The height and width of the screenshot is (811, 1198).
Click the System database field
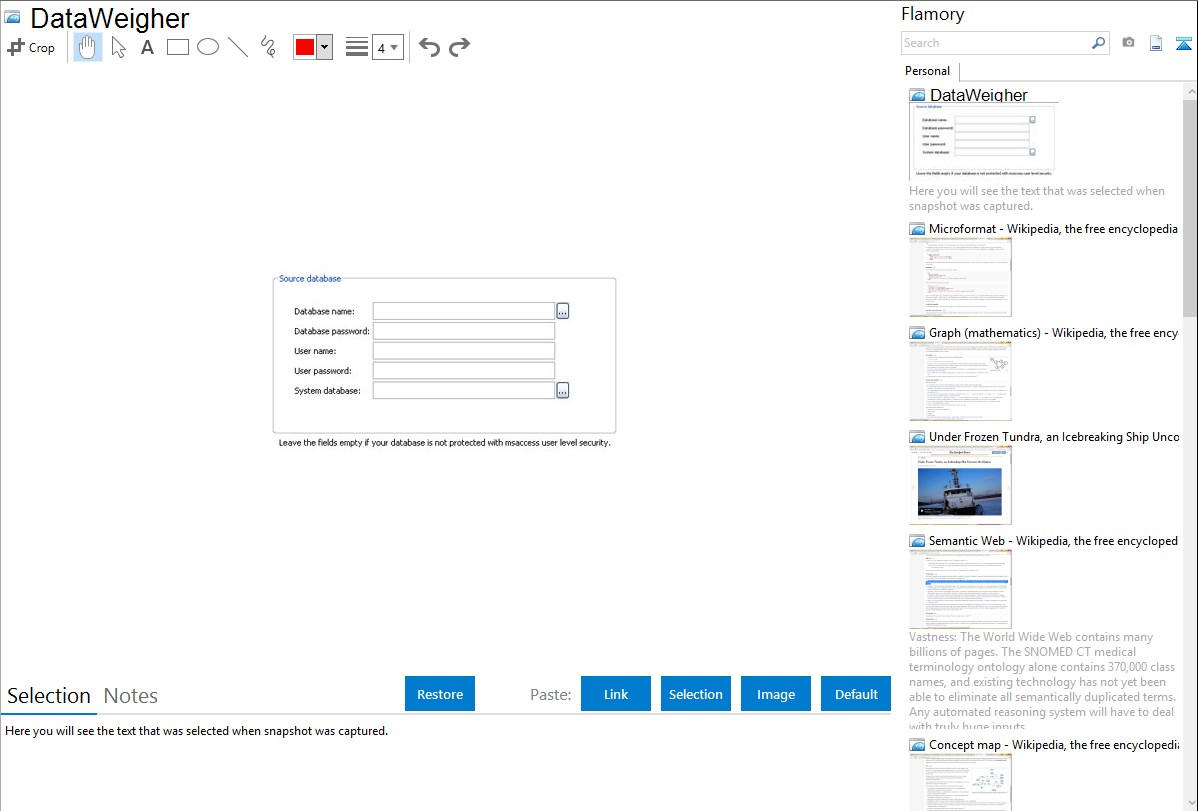pyautogui.click(x=464, y=391)
